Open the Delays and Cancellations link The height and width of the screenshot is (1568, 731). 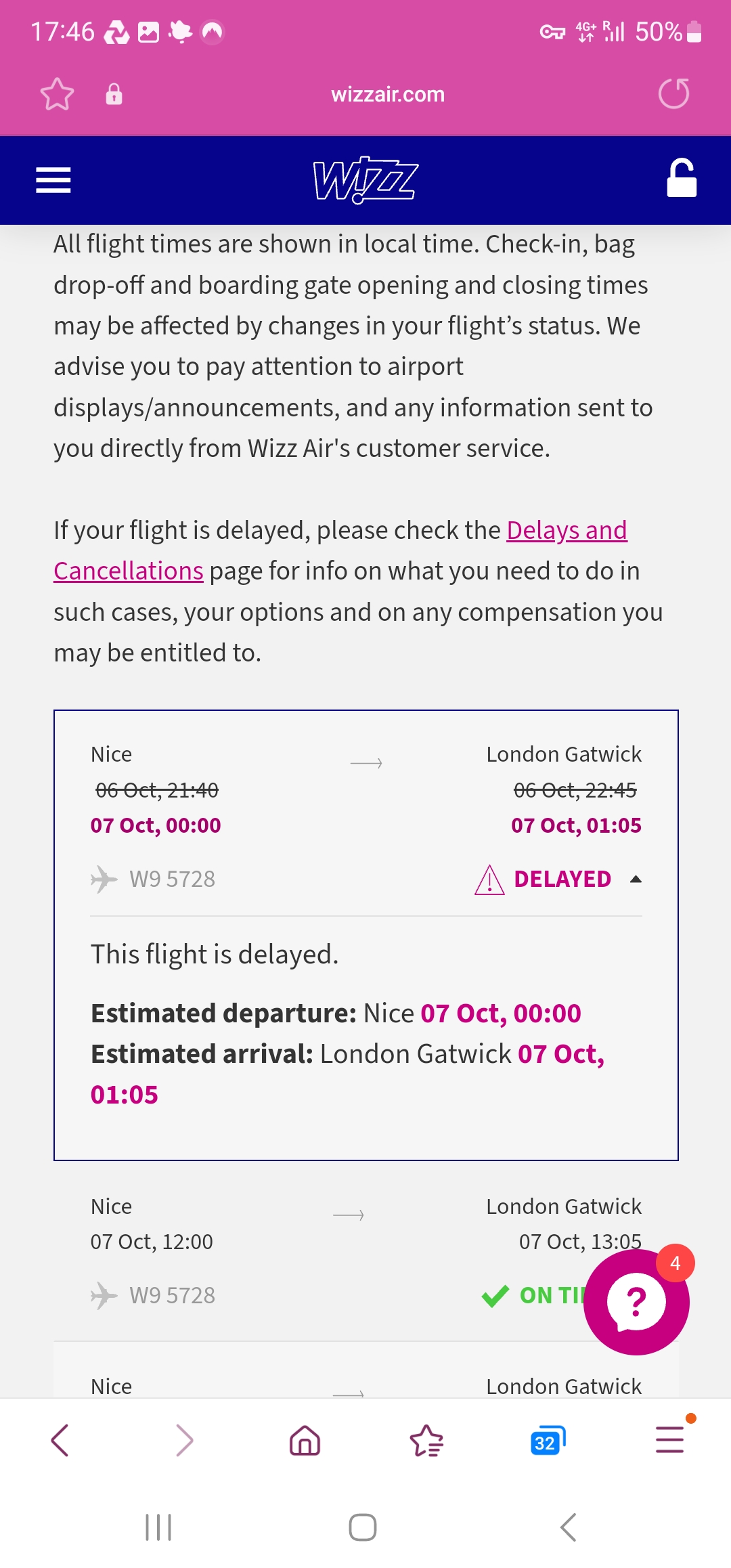coord(340,550)
